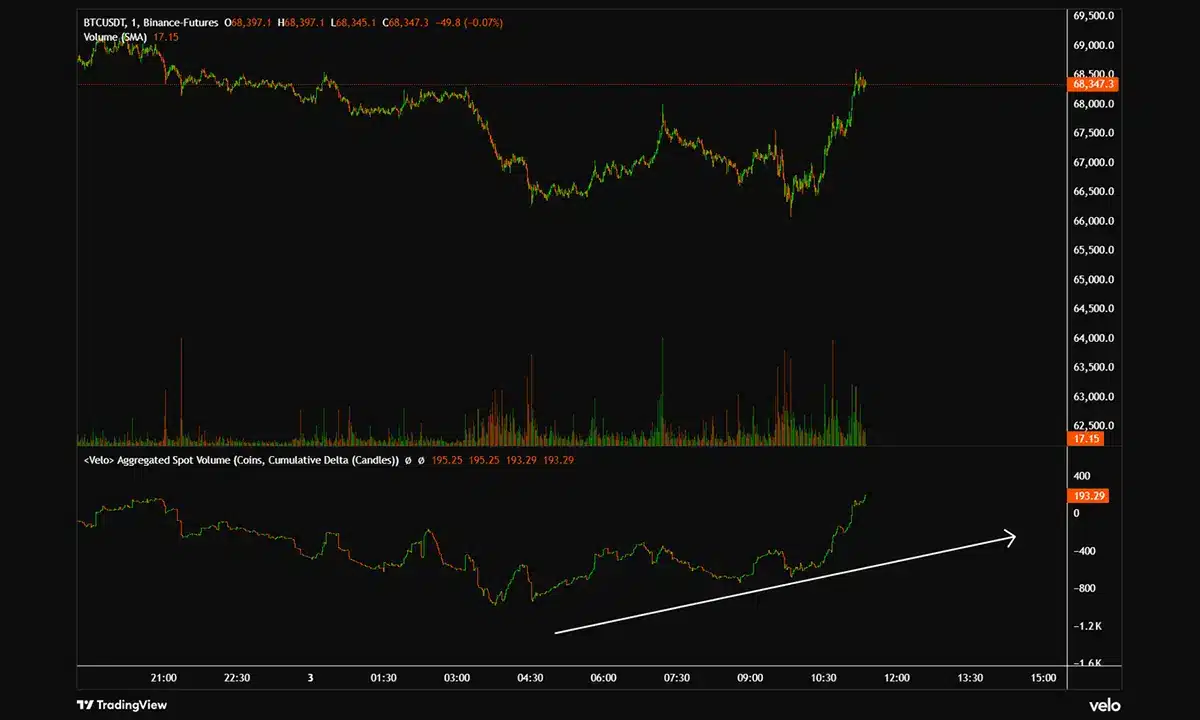Click the Binance-Futures exchange label
1200x720 pixels.
[x=182, y=22]
